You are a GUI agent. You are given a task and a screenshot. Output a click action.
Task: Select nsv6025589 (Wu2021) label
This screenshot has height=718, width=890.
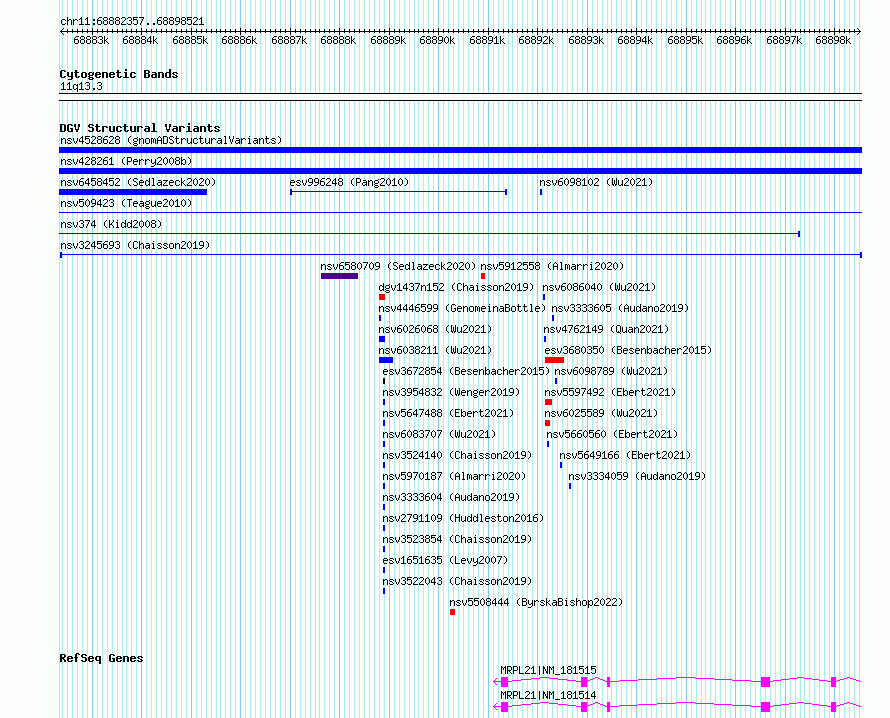point(601,413)
